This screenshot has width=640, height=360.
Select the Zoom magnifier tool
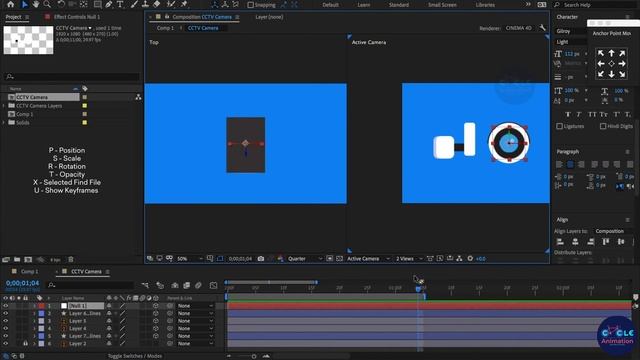click(x=47, y=4)
